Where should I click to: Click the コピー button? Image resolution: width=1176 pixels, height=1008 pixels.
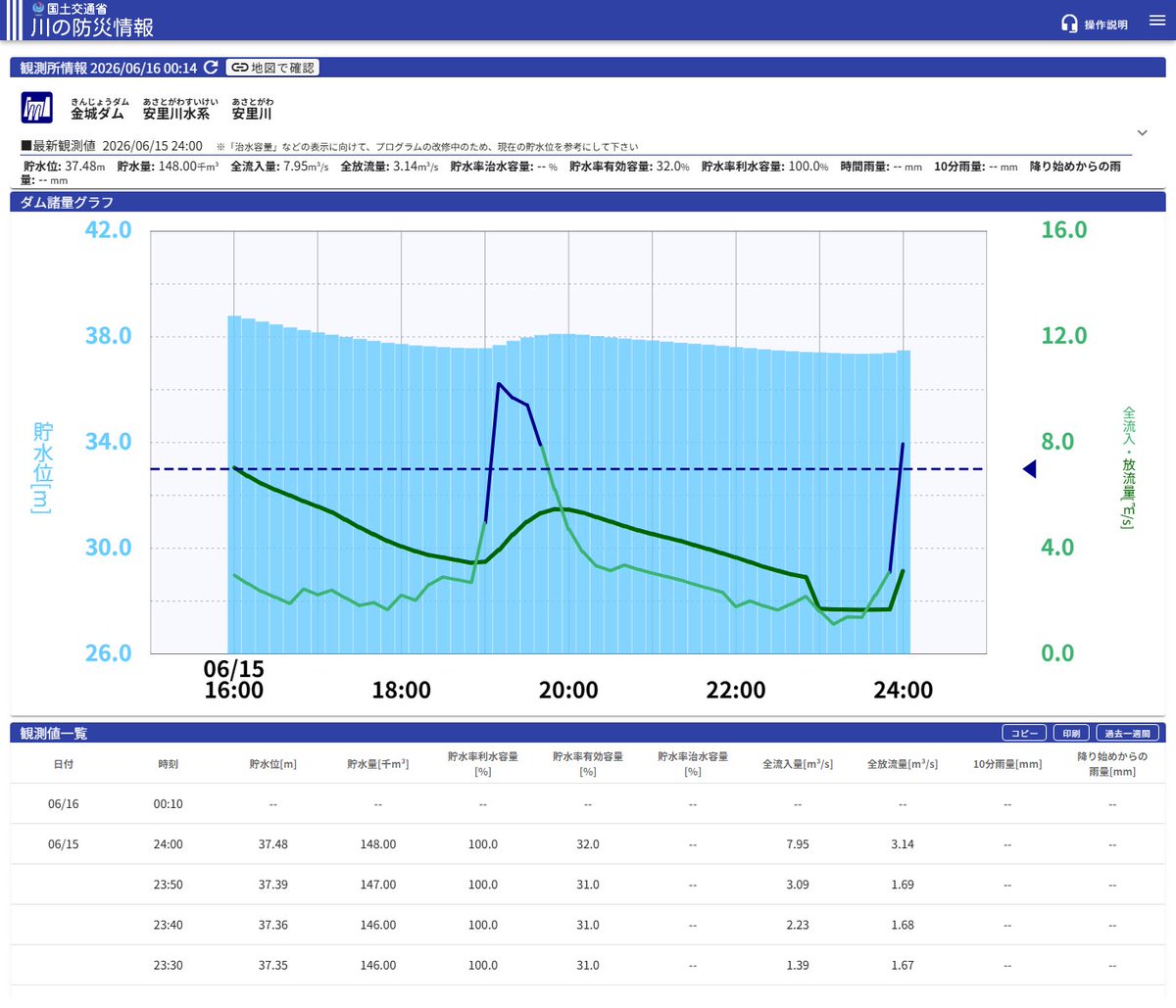coord(1024,733)
